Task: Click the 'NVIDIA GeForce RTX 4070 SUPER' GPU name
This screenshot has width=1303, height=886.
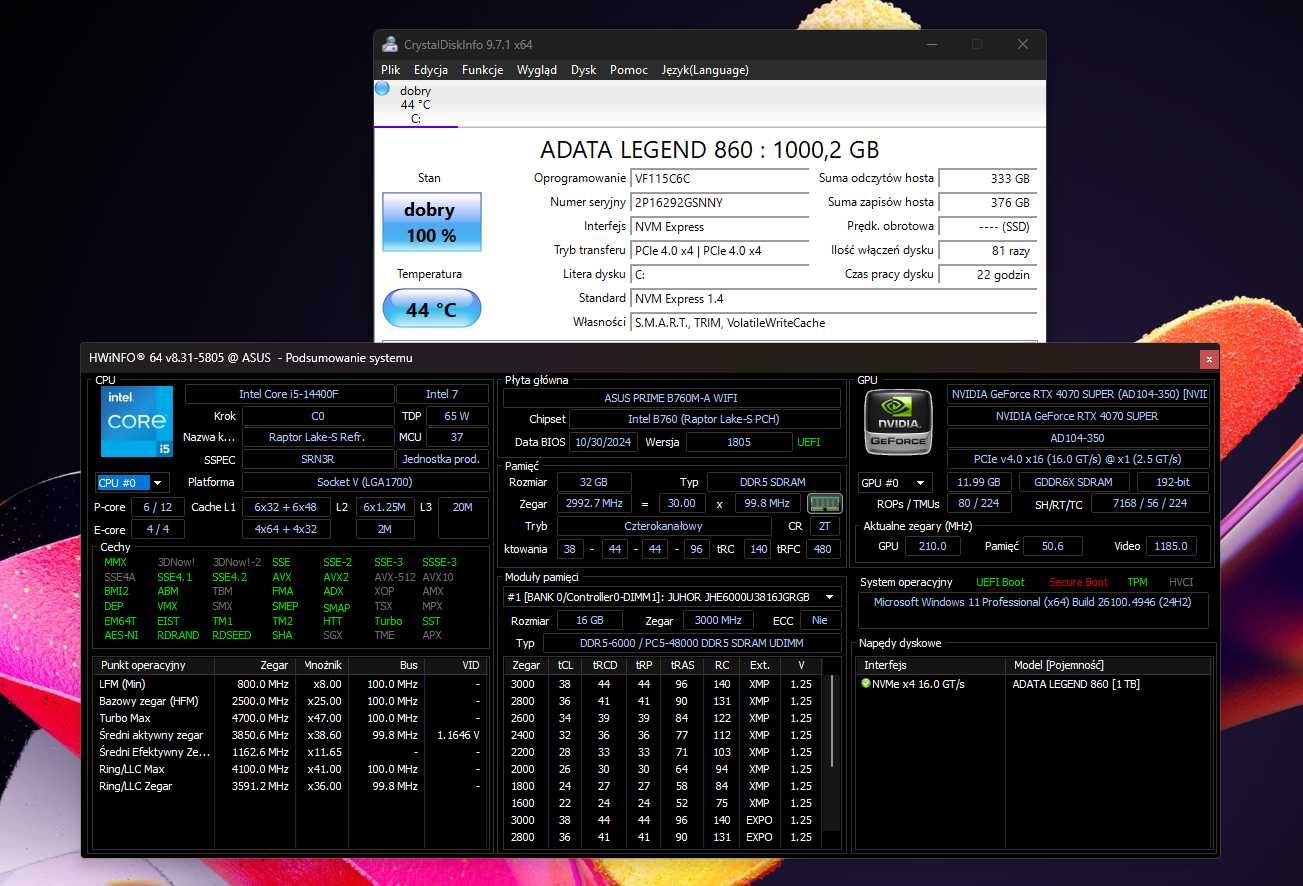Action: tap(1077, 416)
